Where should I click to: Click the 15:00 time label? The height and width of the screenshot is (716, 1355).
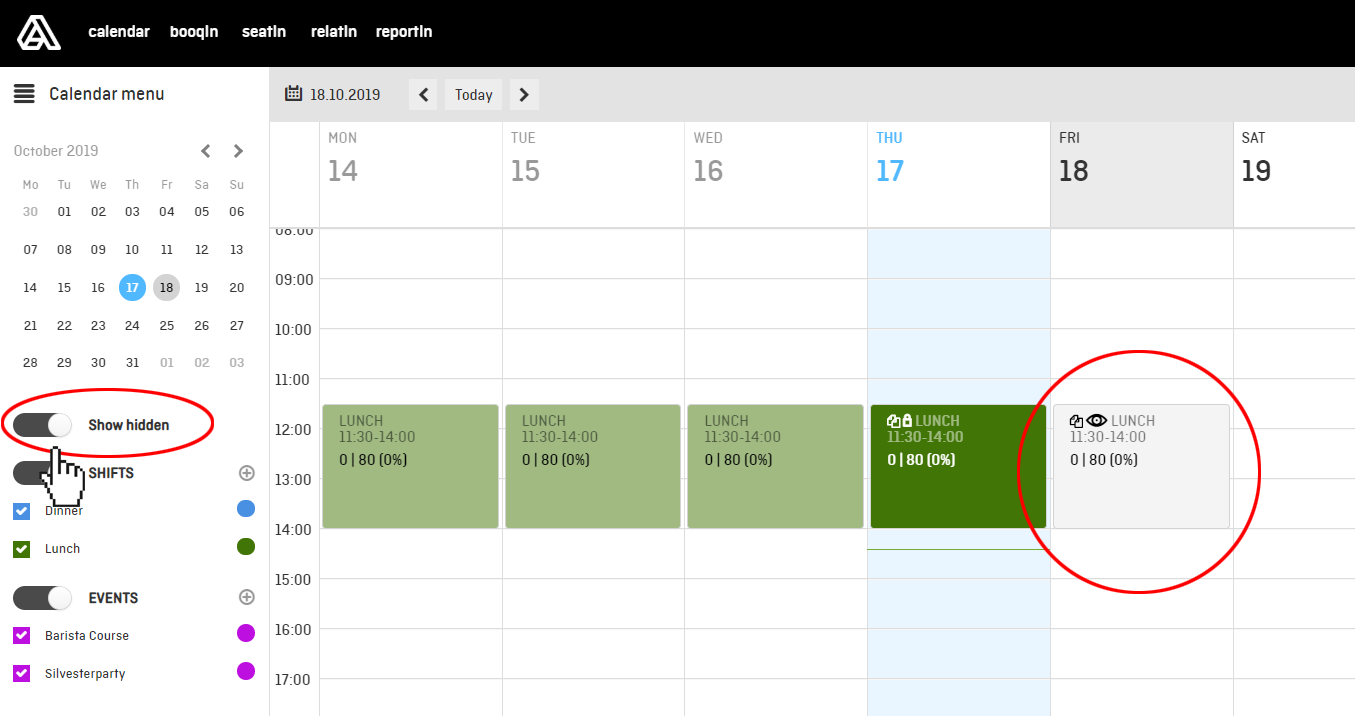tap(294, 579)
